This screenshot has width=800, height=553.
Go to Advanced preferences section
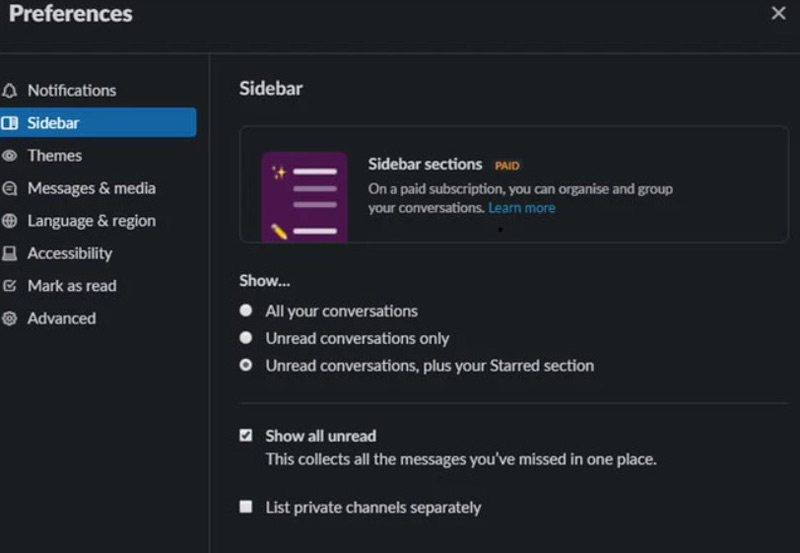click(61, 319)
